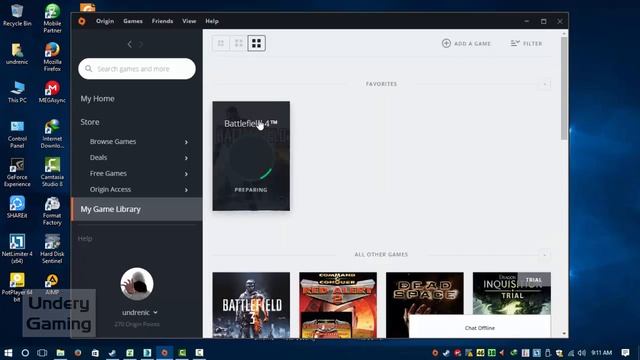Screen dimensions: 640x360
Task: Open the Red Alert 2 game tile
Action: pos(338,305)
